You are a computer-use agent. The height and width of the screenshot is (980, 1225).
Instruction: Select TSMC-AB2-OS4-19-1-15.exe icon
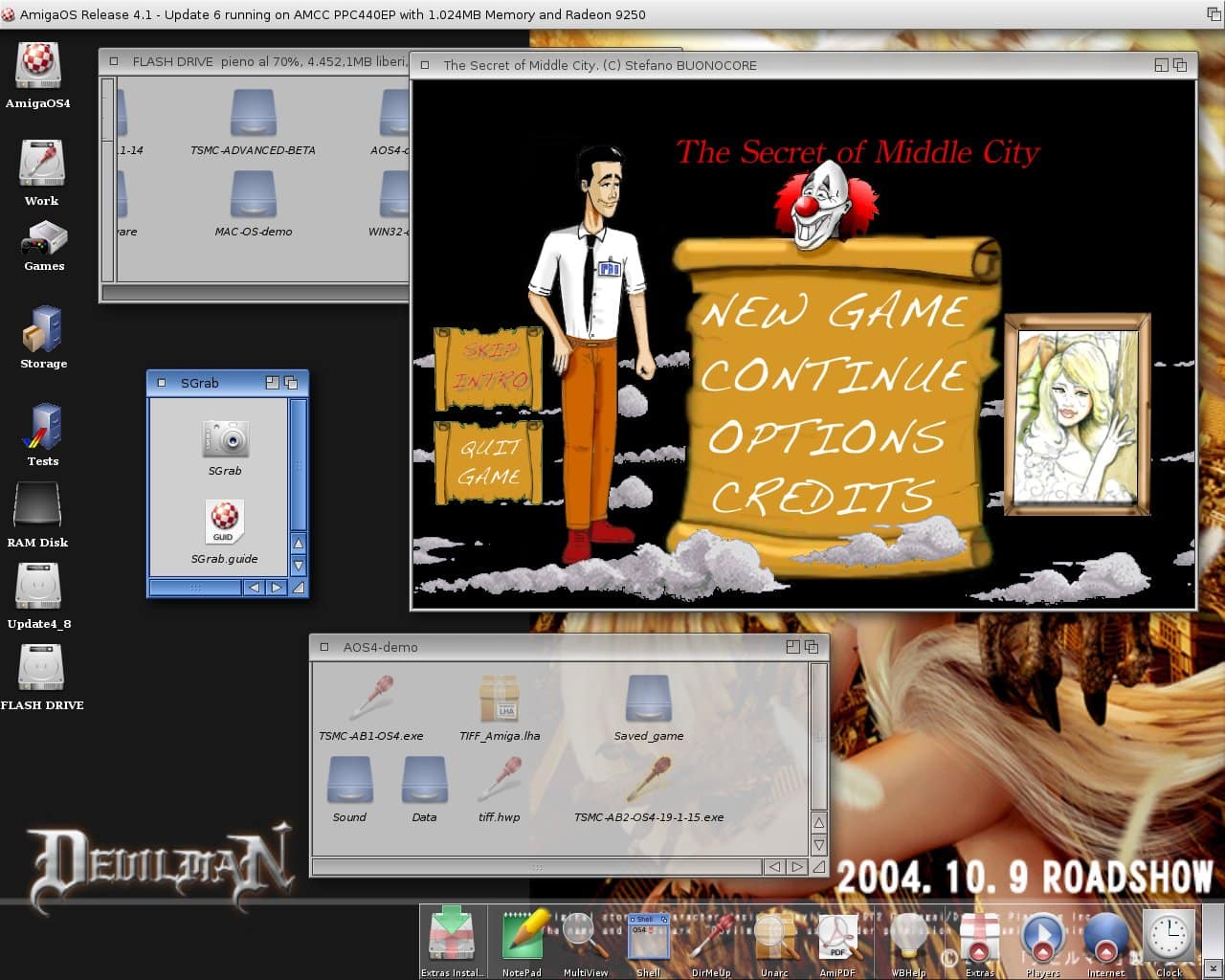pos(649,779)
